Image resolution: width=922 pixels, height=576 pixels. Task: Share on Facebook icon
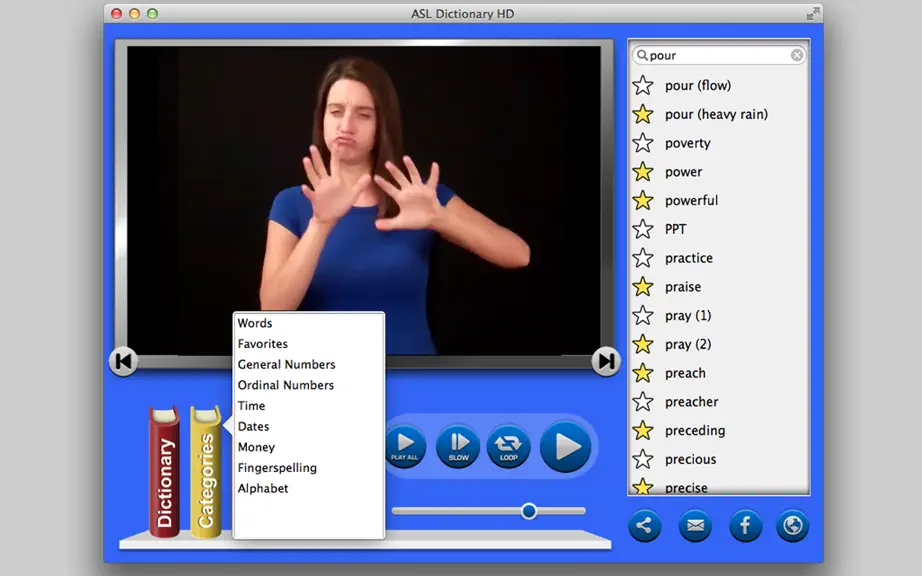(745, 525)
